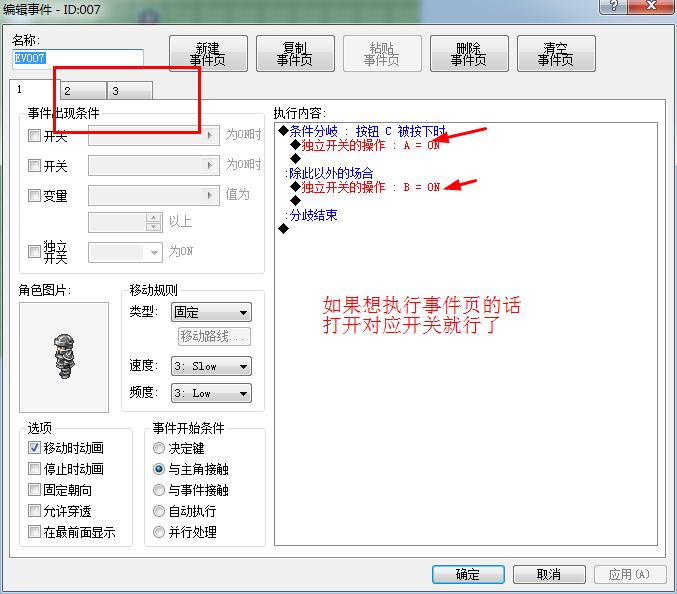Select the 并行处理 start condition
Screen dimensions: 677x594
[159, 532]
